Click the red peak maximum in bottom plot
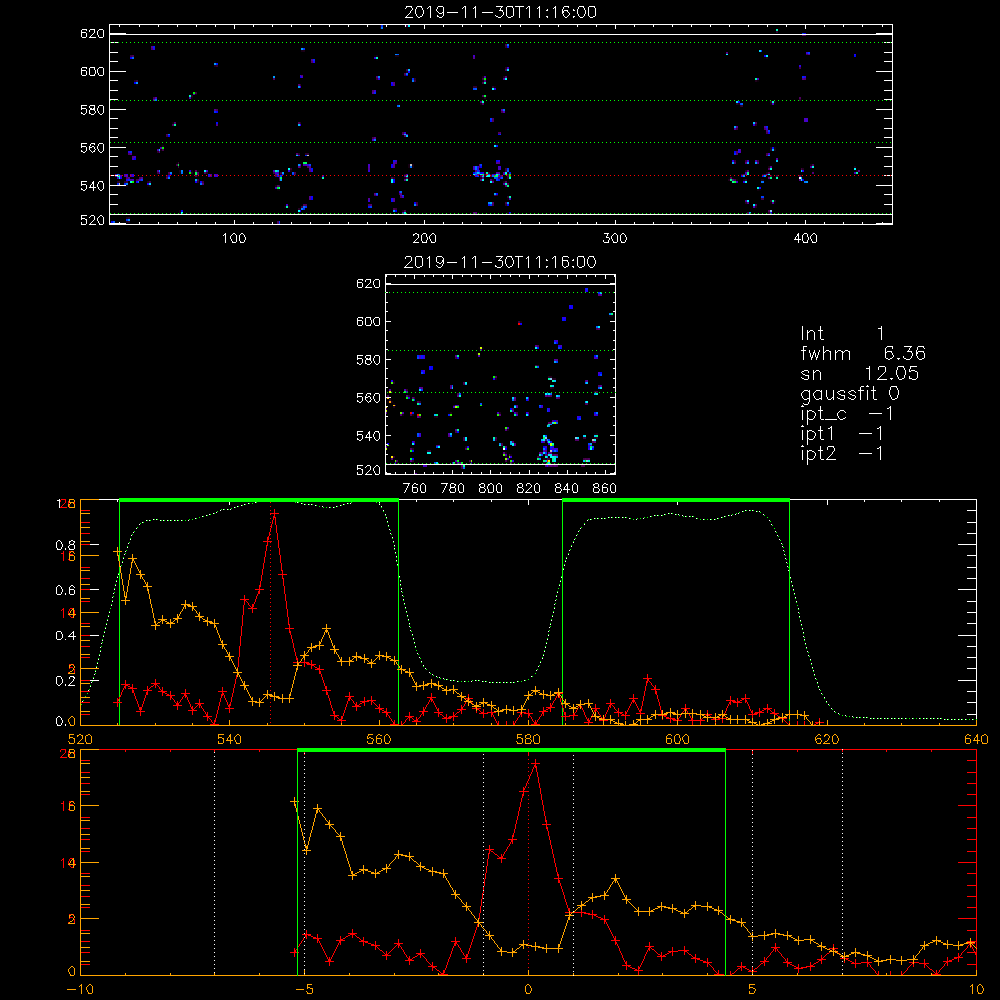Screen dimensions: 1000x1000 tap(536, 763)
